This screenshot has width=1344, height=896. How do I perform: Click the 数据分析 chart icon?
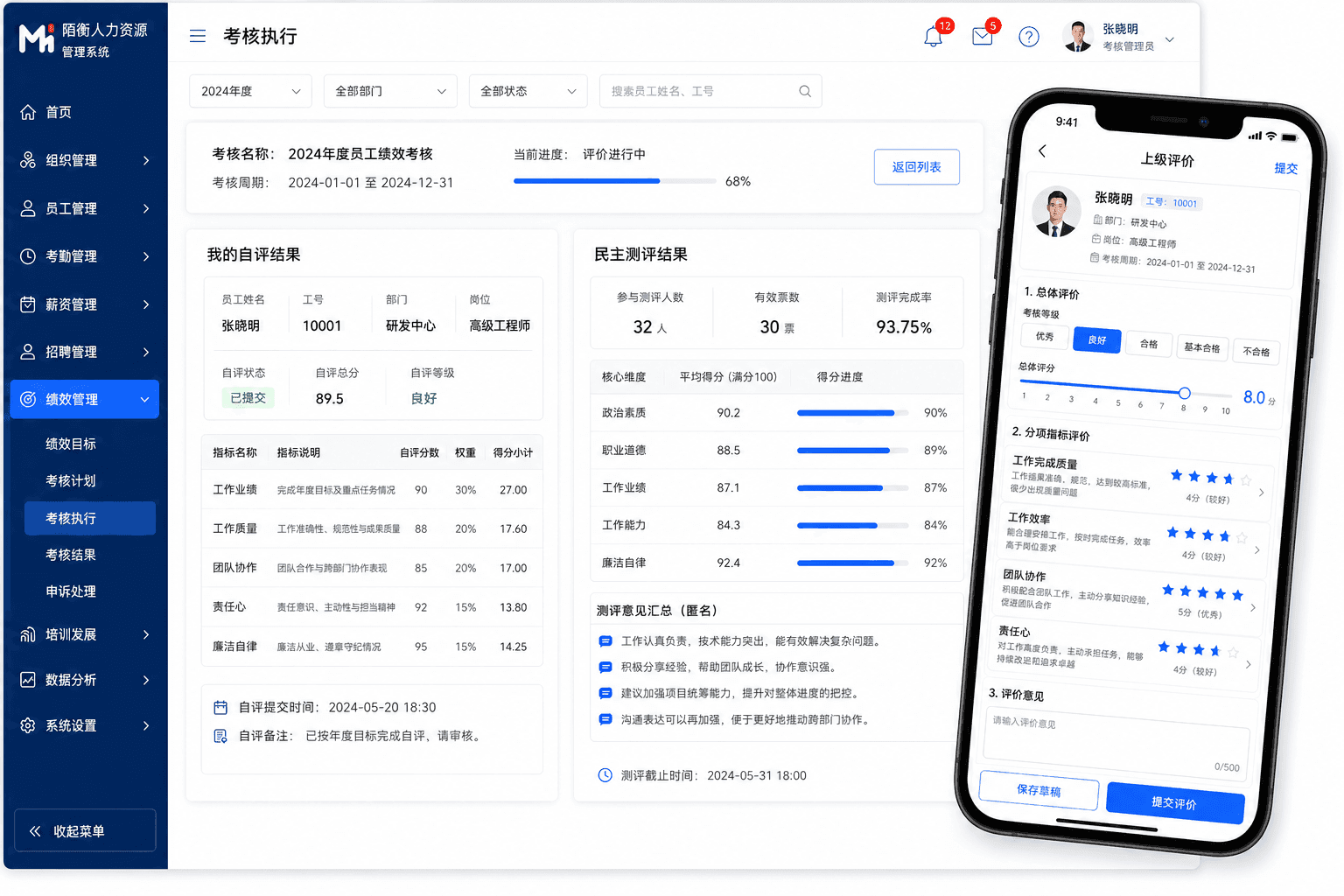[28, 680]
